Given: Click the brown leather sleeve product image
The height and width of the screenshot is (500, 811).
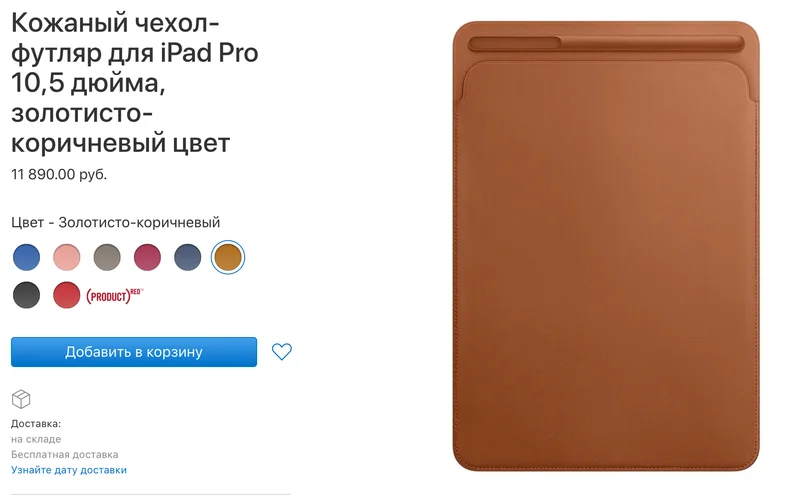Looking at the screenshot, I should (606, 246).
